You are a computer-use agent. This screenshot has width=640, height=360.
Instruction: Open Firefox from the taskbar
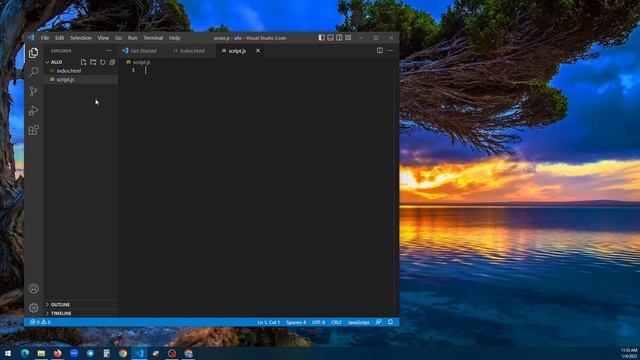pos(58,353)
